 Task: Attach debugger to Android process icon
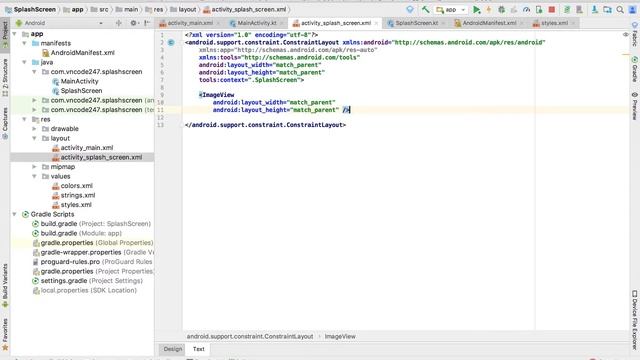point(539,9)
